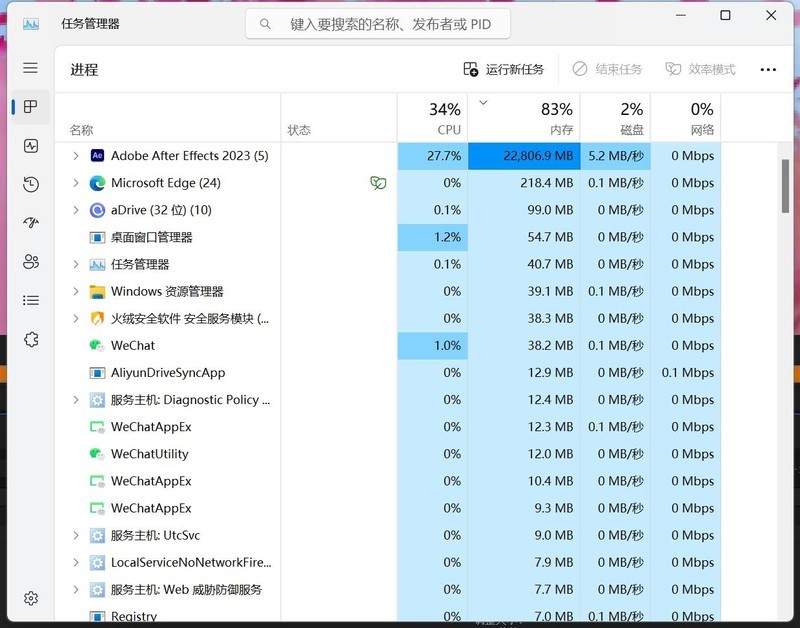Open the Details page (list icon)
Viewport: 800px width, 628px height.
[x=30, y=299]
